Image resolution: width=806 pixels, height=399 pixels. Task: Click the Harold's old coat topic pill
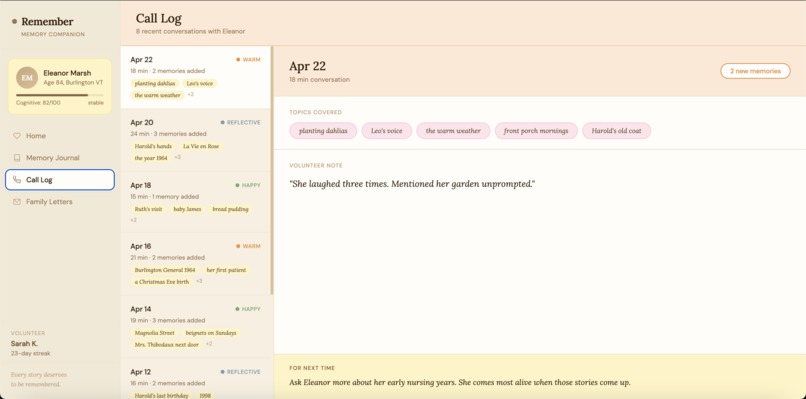point(616,131)
